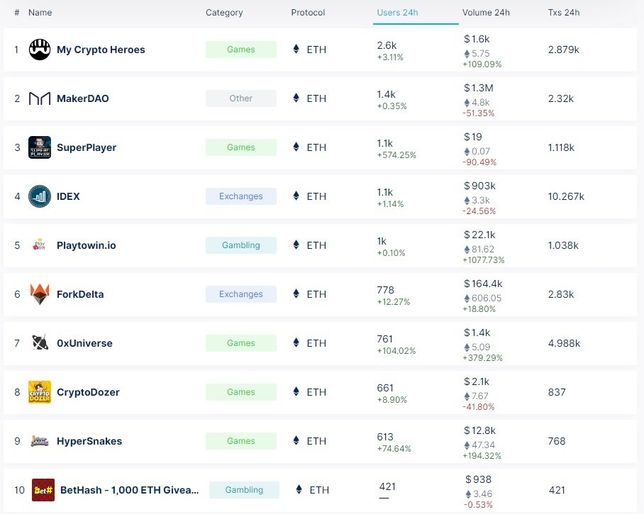Filter by MakerDAO's Other category tag
The width and height of the screenshot is (644, 514).
pos(241,98)
